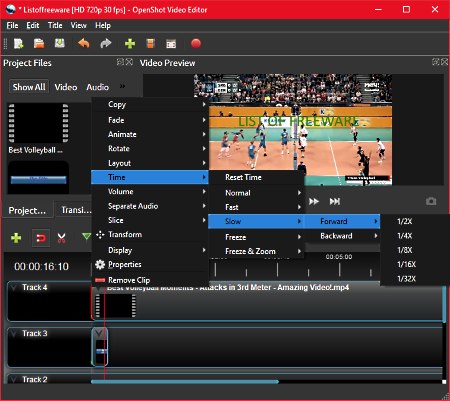Select 1/32X slow speed
Screen dimensions: 450x401
coord(415,279)
